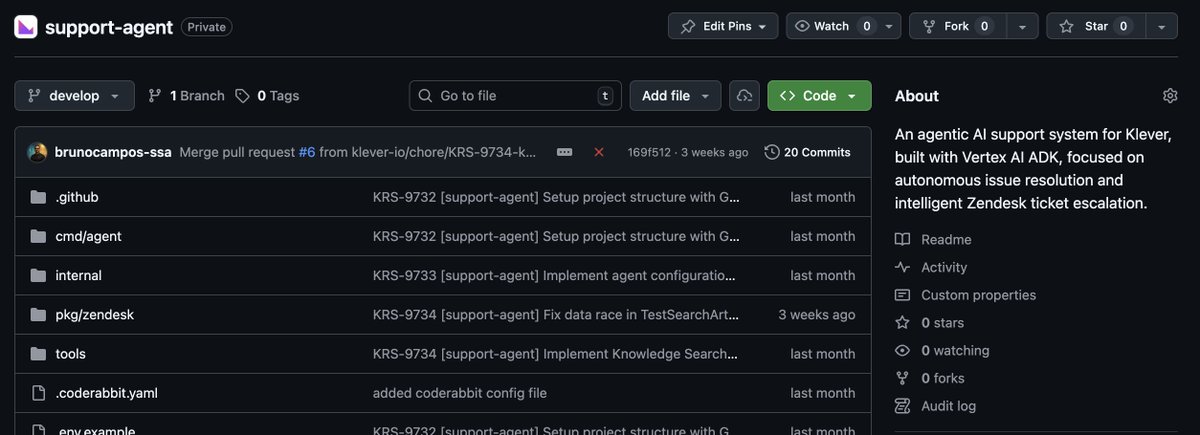The width and height of the screenshot is (1200, 435).
Task: Open the .github folder
Action: [77, 197]
